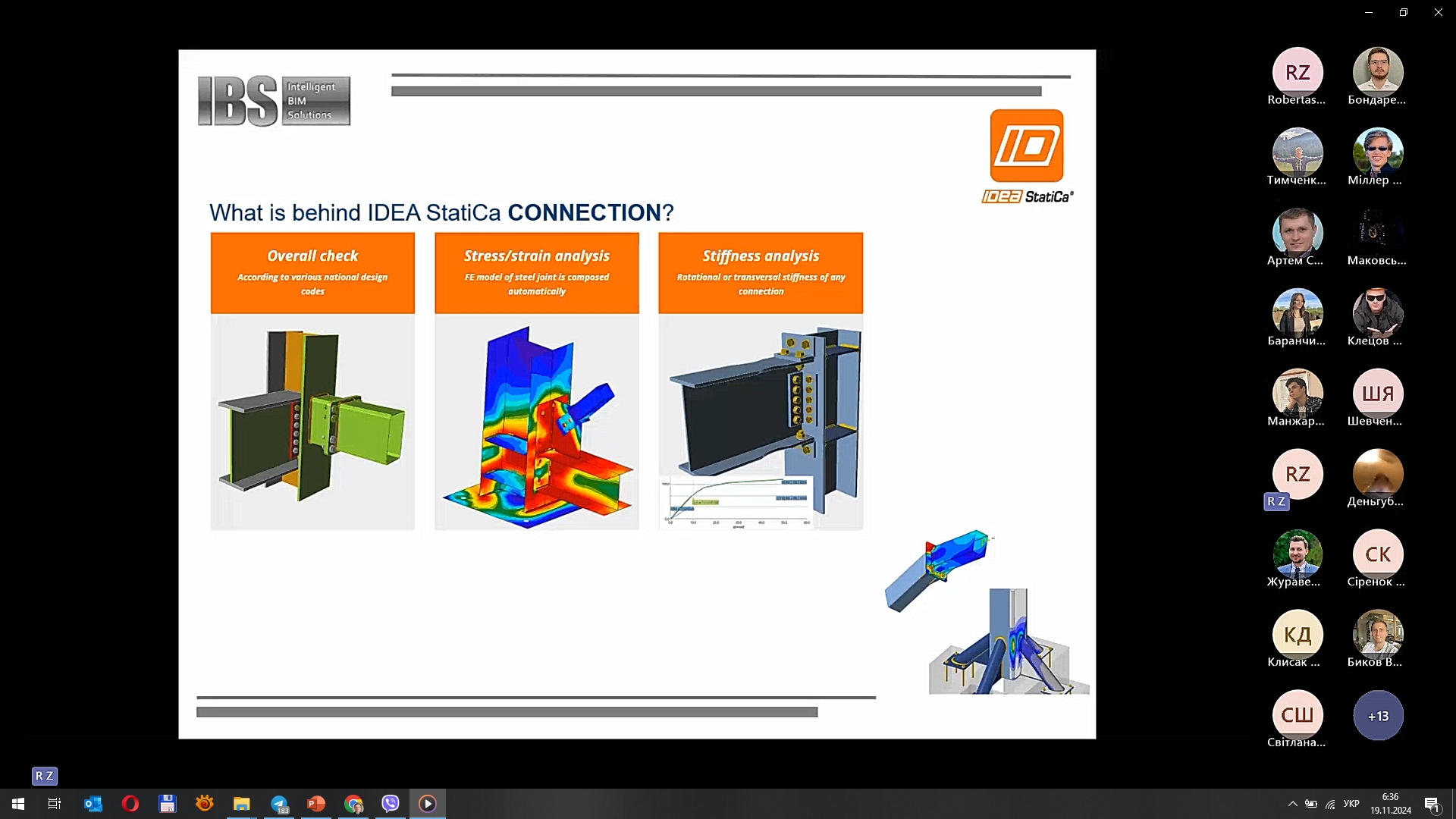Launch the Opera browser taskbar icon
Viewport: 1456px width, 819px height.
click(x=130, y=804)
